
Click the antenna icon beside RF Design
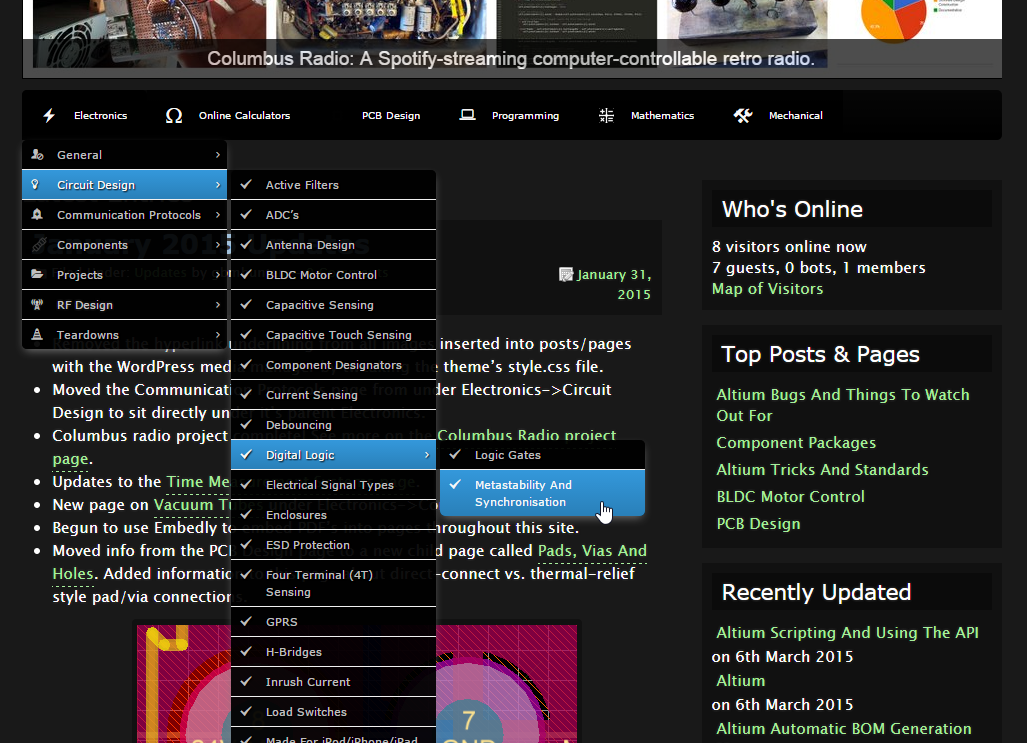37,305
